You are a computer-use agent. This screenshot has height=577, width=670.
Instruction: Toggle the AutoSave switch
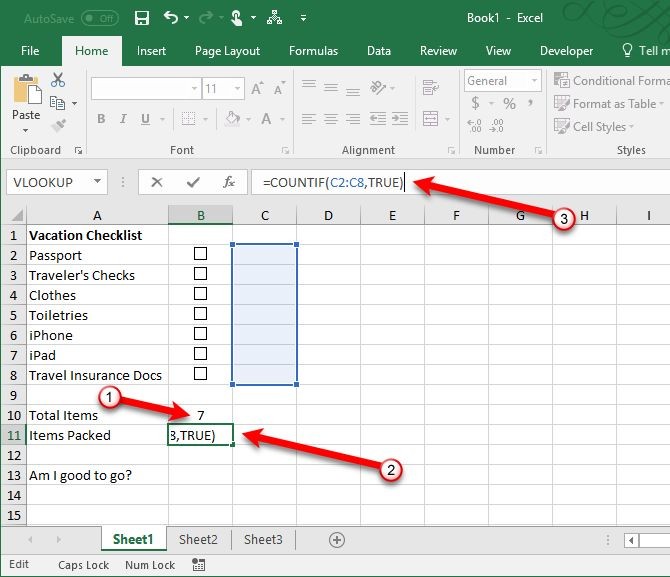(x=100, y=18)
